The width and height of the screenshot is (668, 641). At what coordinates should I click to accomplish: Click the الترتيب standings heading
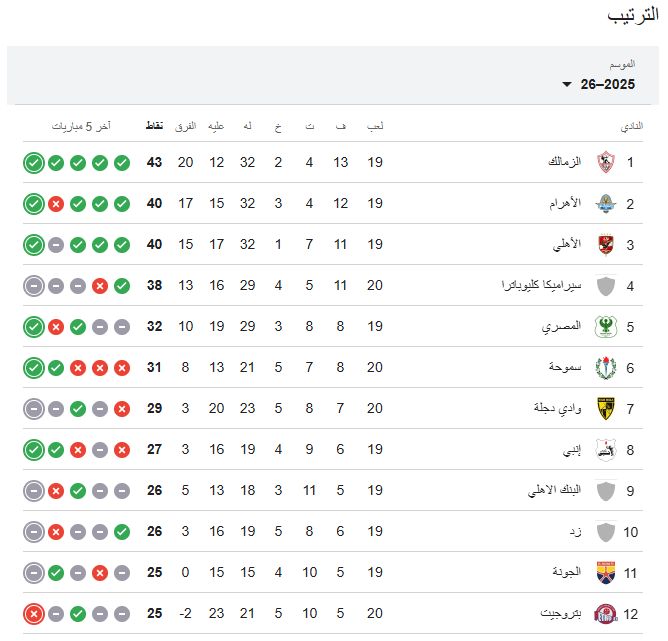tap(632, 17)
